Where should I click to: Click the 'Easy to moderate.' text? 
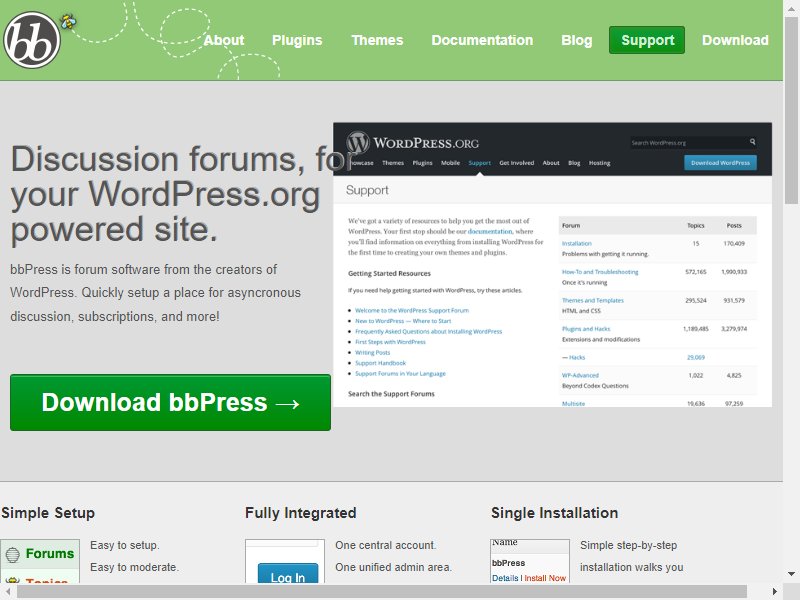(x=135, y=567)
